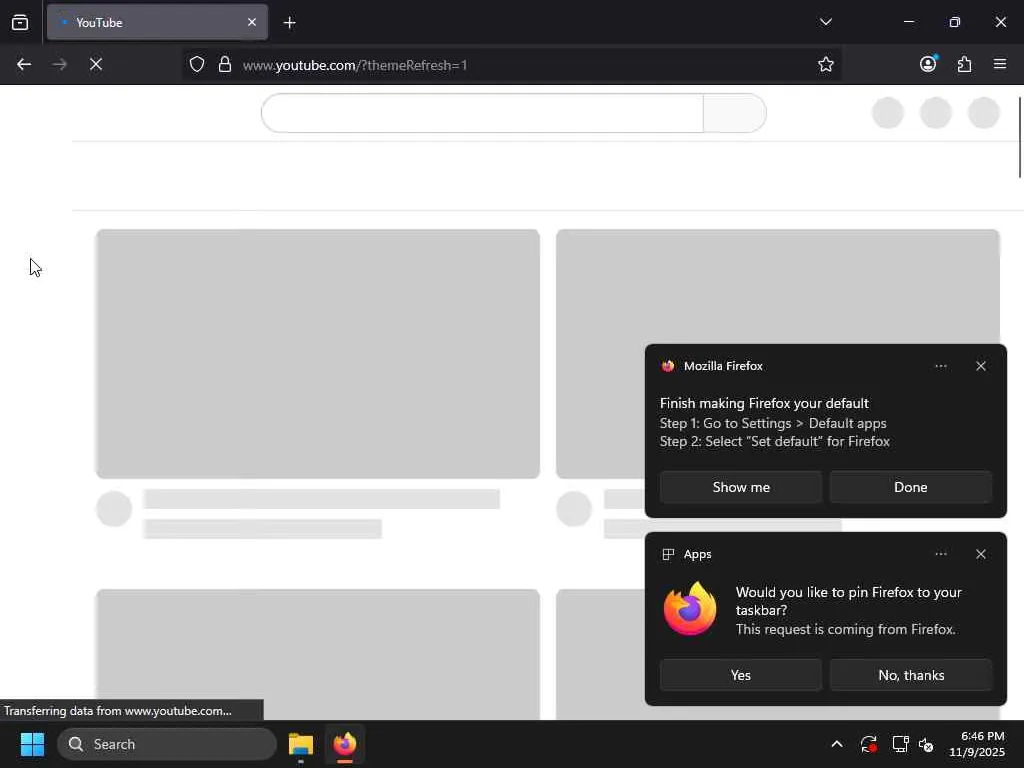The width and height of the screenshot is (1024, 768).
Task: Open File Explorer from taskbar
Action: tap(301, 744)
